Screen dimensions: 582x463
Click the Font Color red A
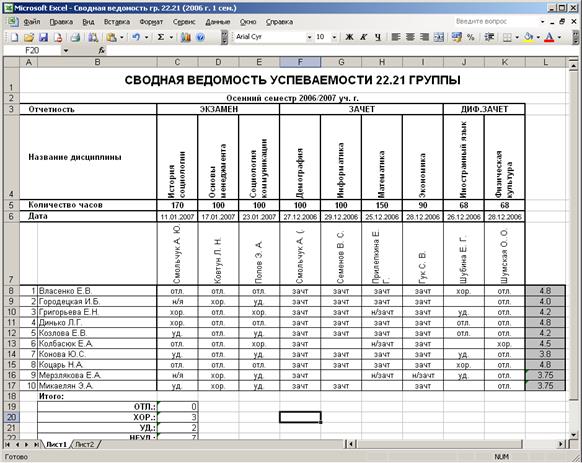(549, 37)
